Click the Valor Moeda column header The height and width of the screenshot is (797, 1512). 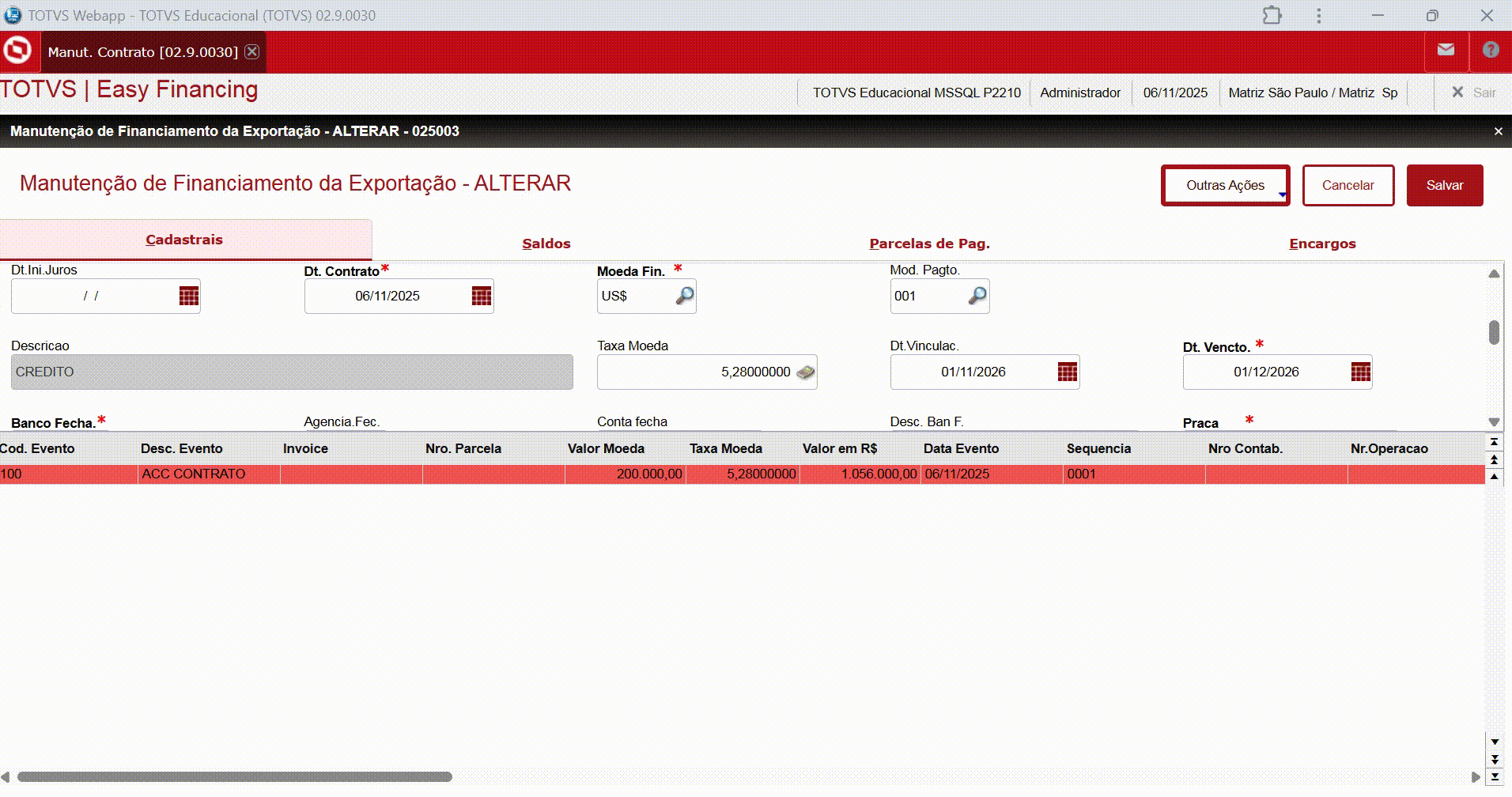tap(606, 448)
